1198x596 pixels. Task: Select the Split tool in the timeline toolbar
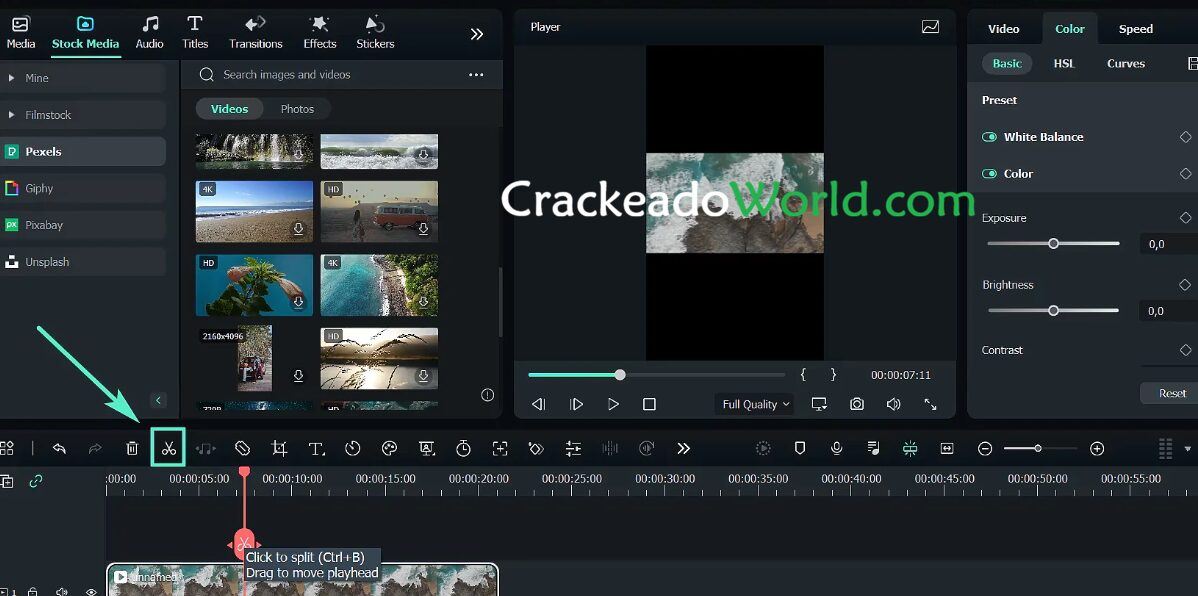(168, 447)
